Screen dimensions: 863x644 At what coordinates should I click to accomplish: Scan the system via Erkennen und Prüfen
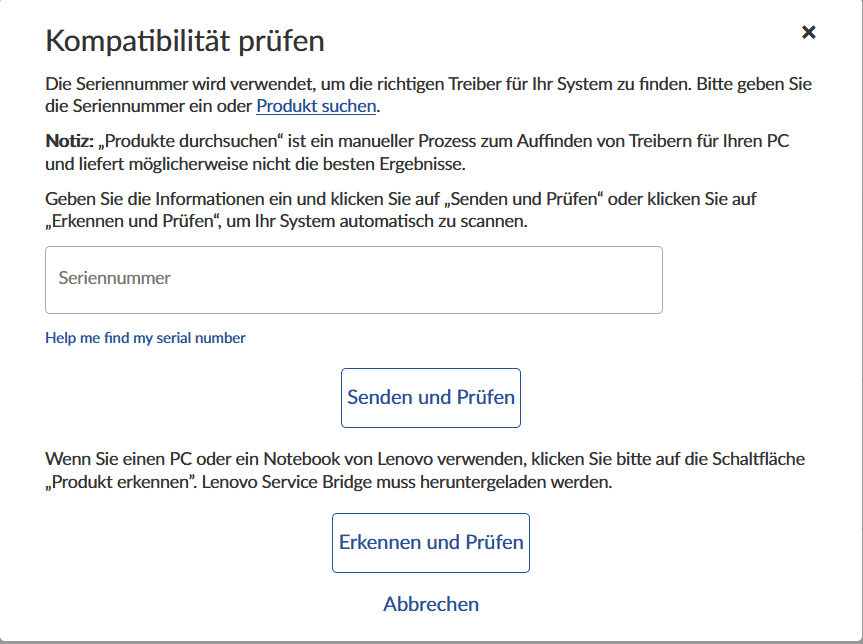point(431,543)
